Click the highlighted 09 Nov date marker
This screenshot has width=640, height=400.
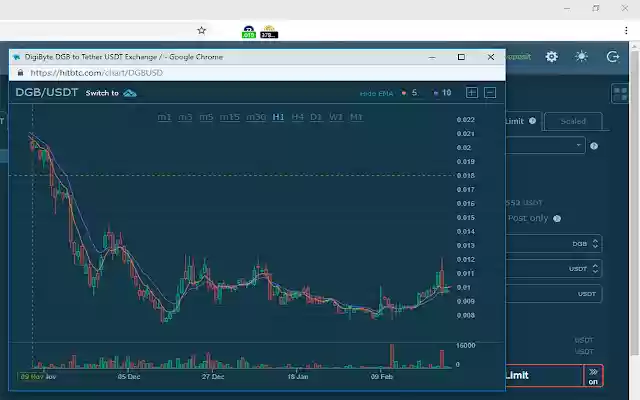click(32, 377)
